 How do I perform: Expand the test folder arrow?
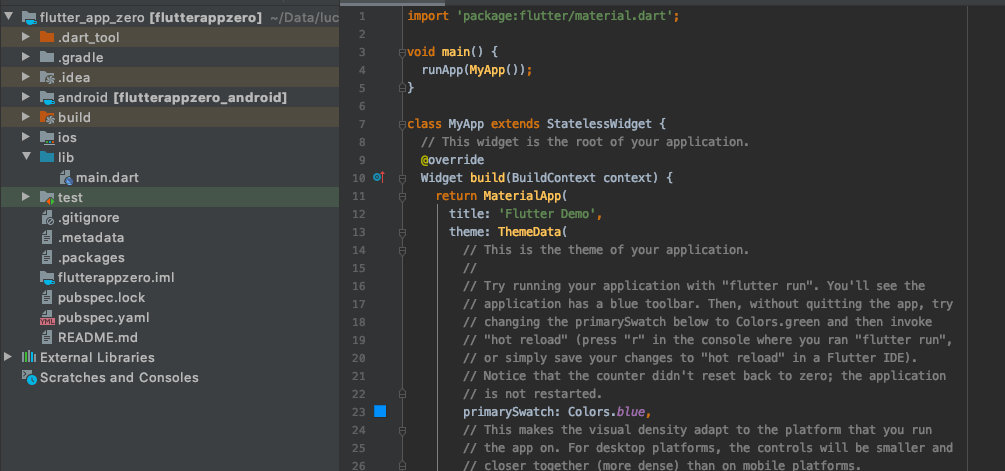[x=26, y=197]
